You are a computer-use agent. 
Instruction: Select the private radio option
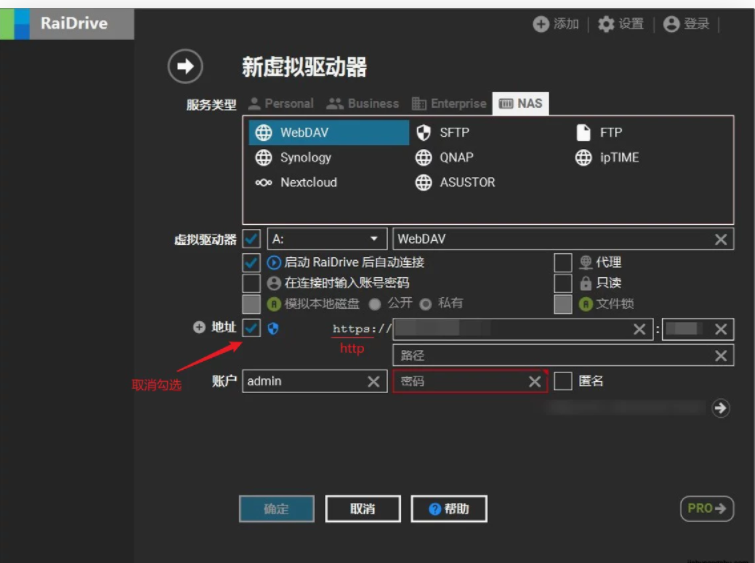(x=425, y=304)
